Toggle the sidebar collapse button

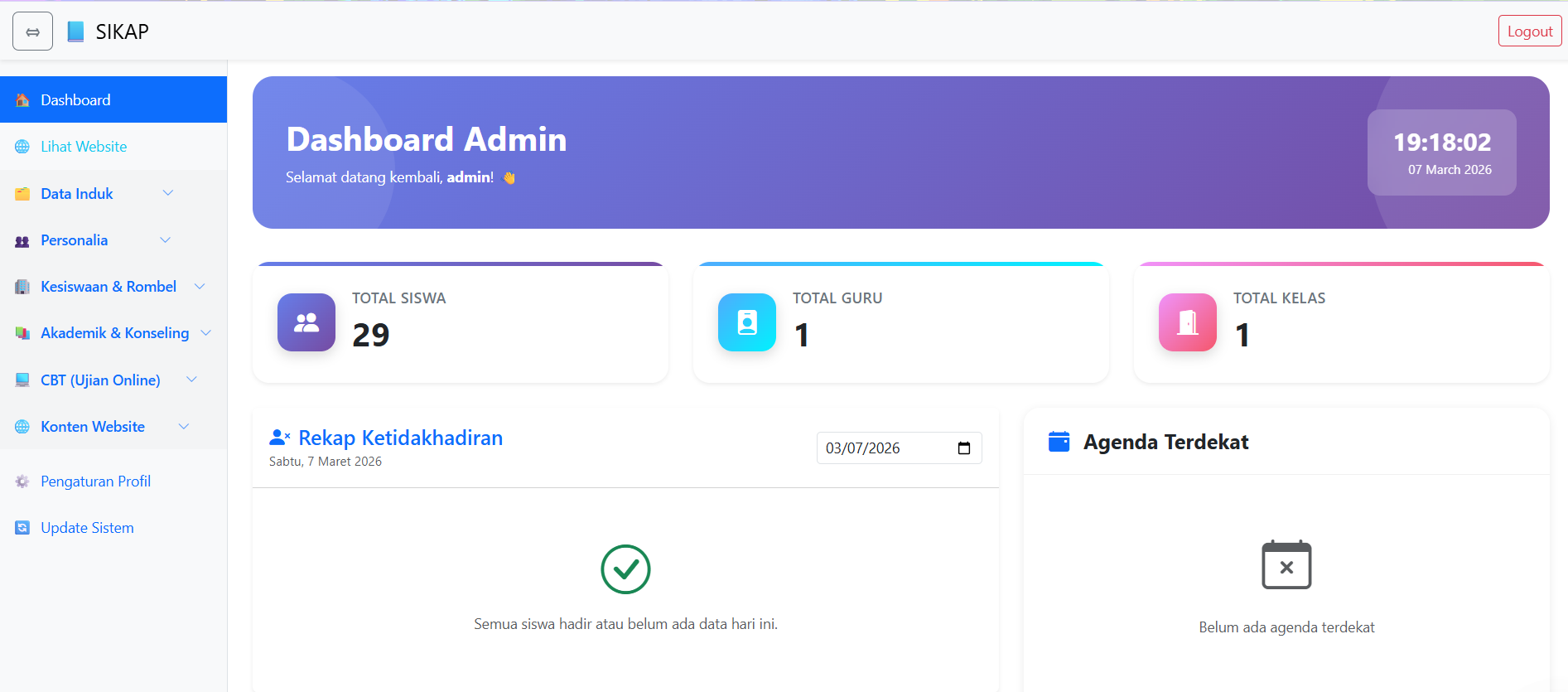[33, 31]
